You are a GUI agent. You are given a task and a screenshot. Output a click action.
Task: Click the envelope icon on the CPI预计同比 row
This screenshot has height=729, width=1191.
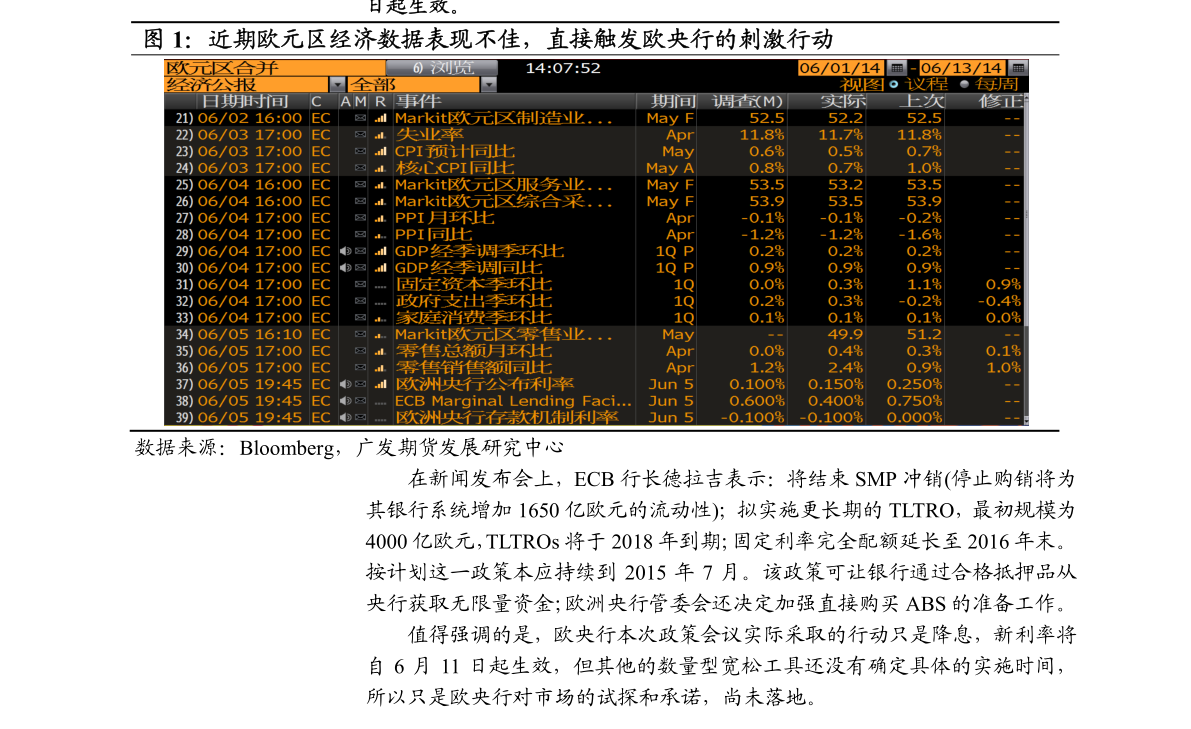361,152
